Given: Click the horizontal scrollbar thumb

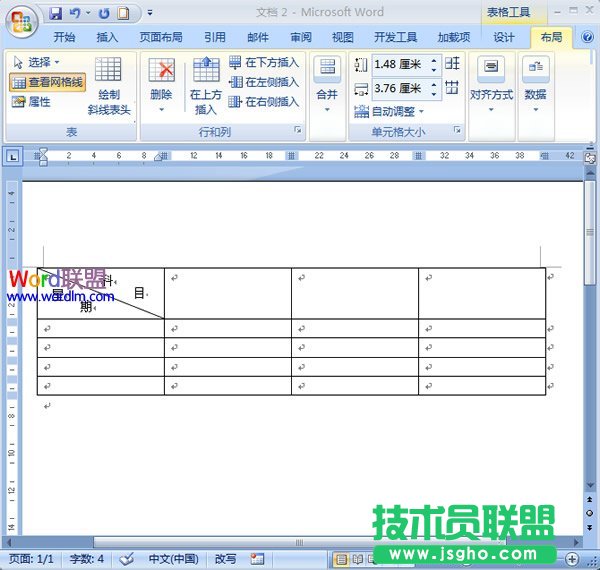Looking at the screenshot, I should pos(300,542).
